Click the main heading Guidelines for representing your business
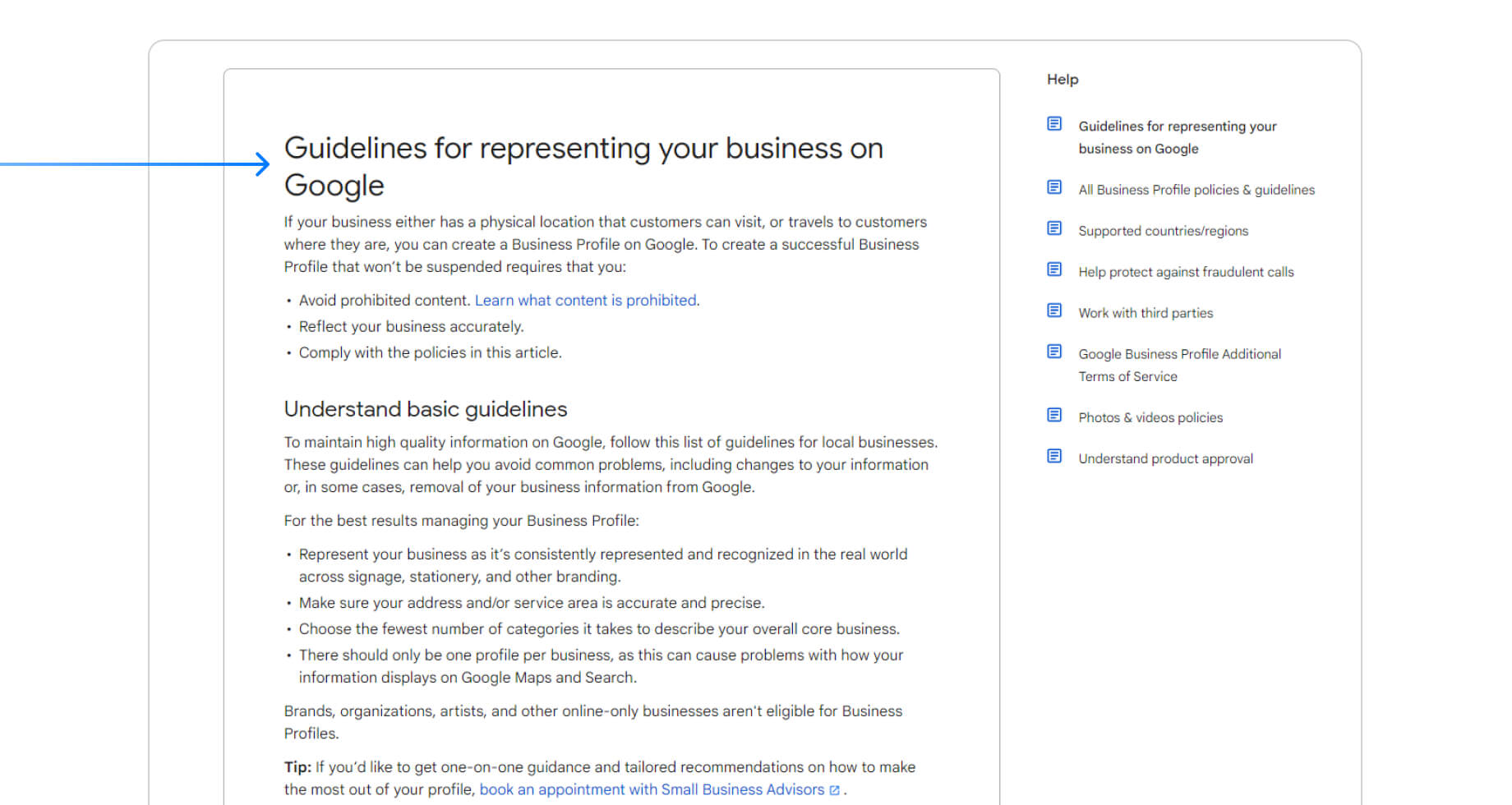 (x=583, y=167)
